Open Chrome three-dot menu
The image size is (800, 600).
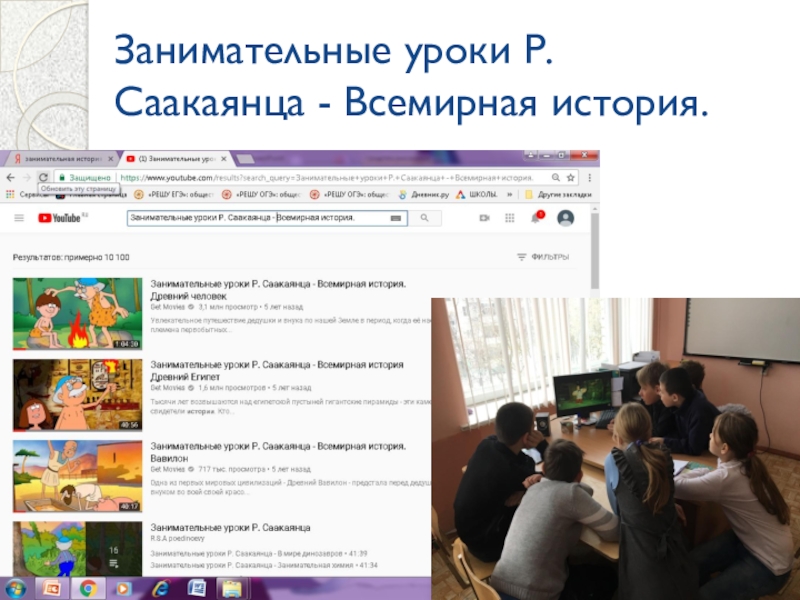tap(590, 178)
